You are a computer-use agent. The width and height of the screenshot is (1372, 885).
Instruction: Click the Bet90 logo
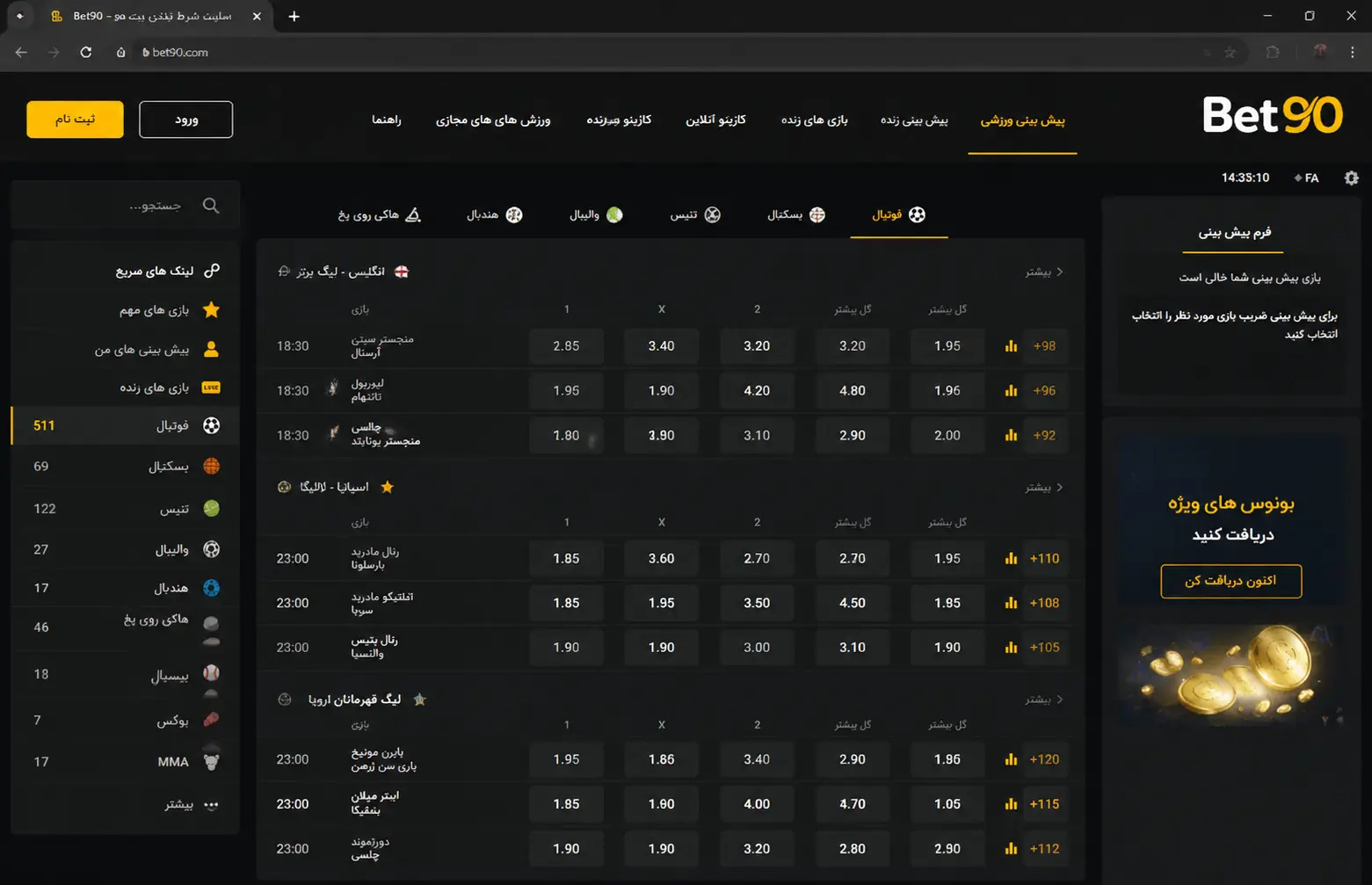coord(1273,115)
